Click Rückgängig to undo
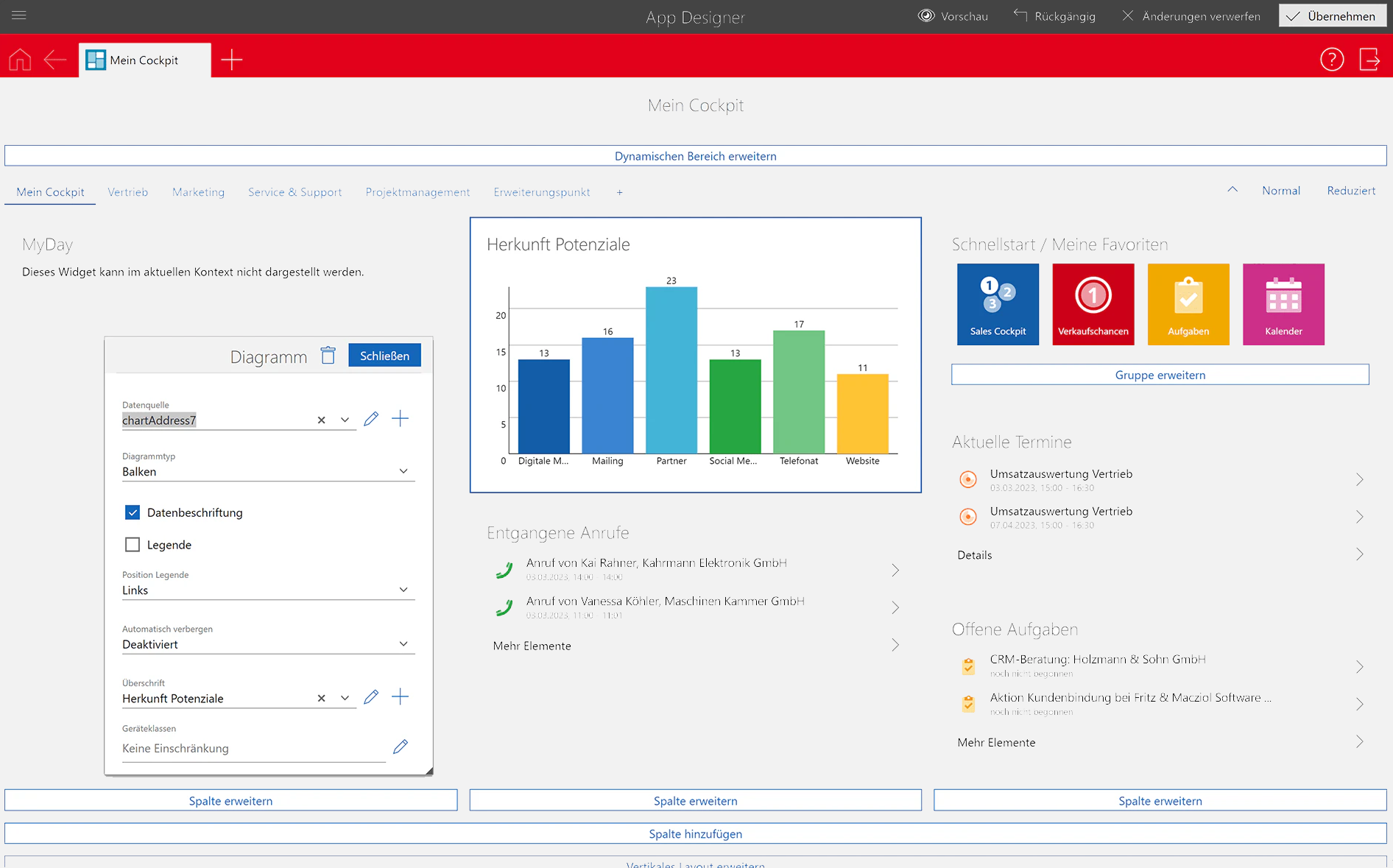Viewport: 1393px width, 868px height. pos(1054,15)
